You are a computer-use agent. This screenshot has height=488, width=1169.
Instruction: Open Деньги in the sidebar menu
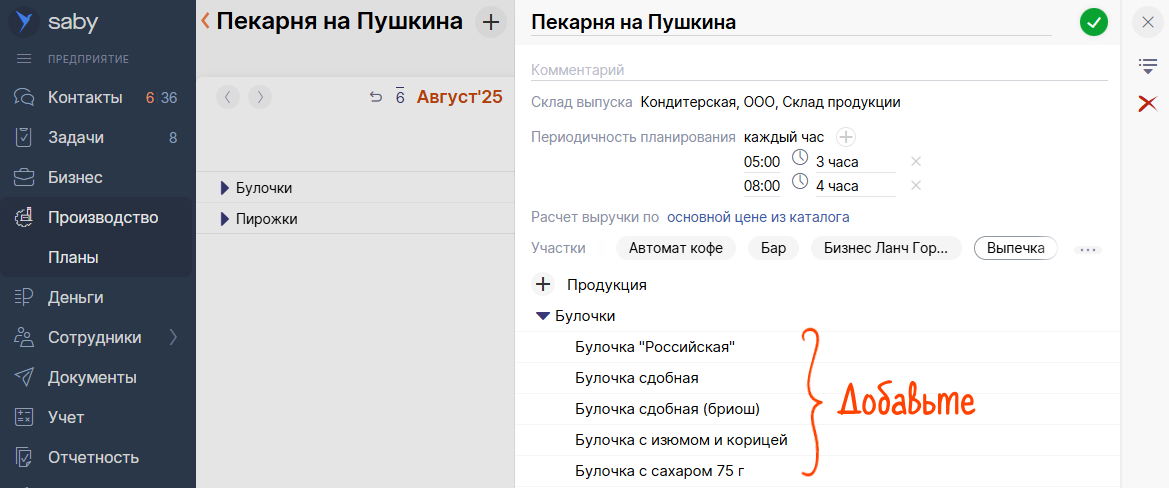(76, 297)
